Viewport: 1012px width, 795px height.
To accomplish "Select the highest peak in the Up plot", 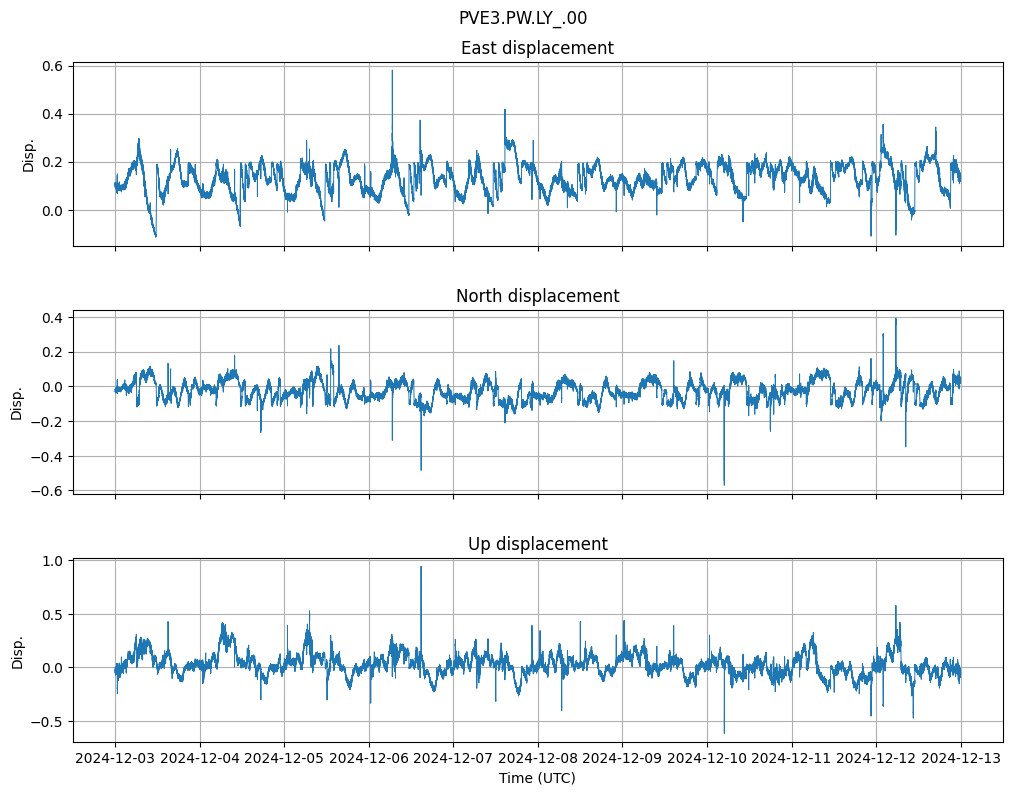I will click(421, 568).
